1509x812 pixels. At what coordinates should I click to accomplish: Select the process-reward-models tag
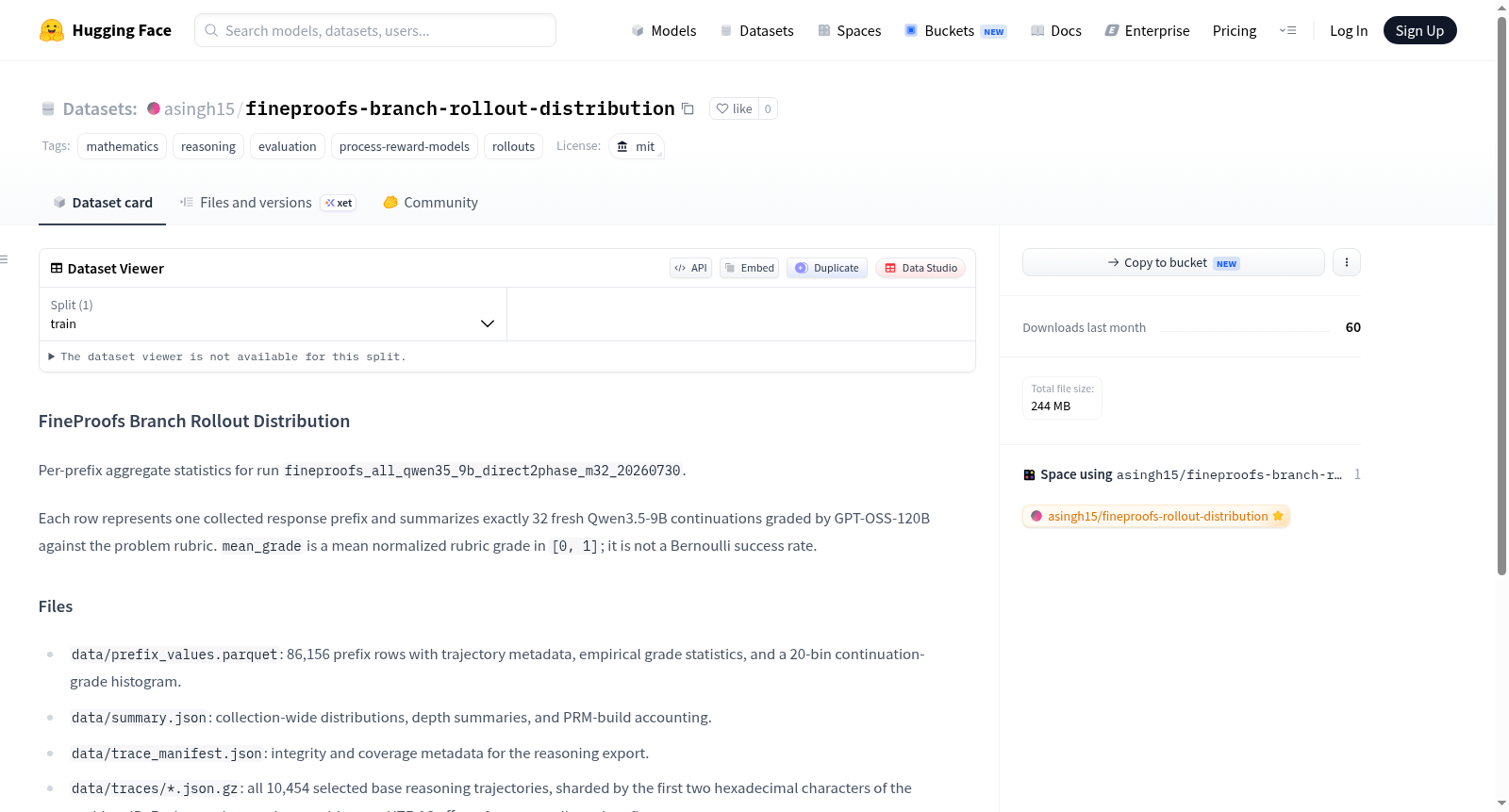tap(405, 146)
